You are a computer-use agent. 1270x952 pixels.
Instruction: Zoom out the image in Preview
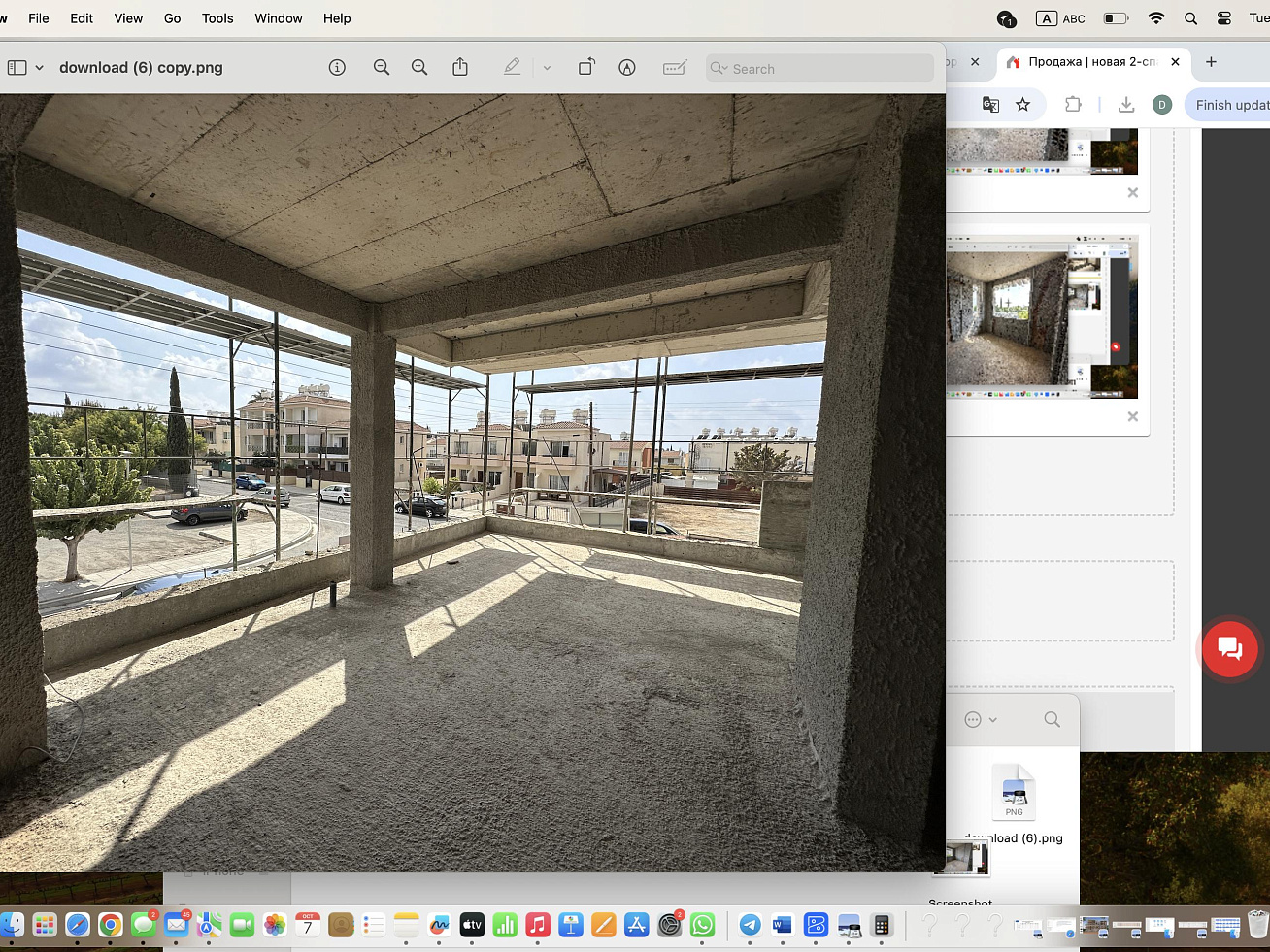point(382,67)
